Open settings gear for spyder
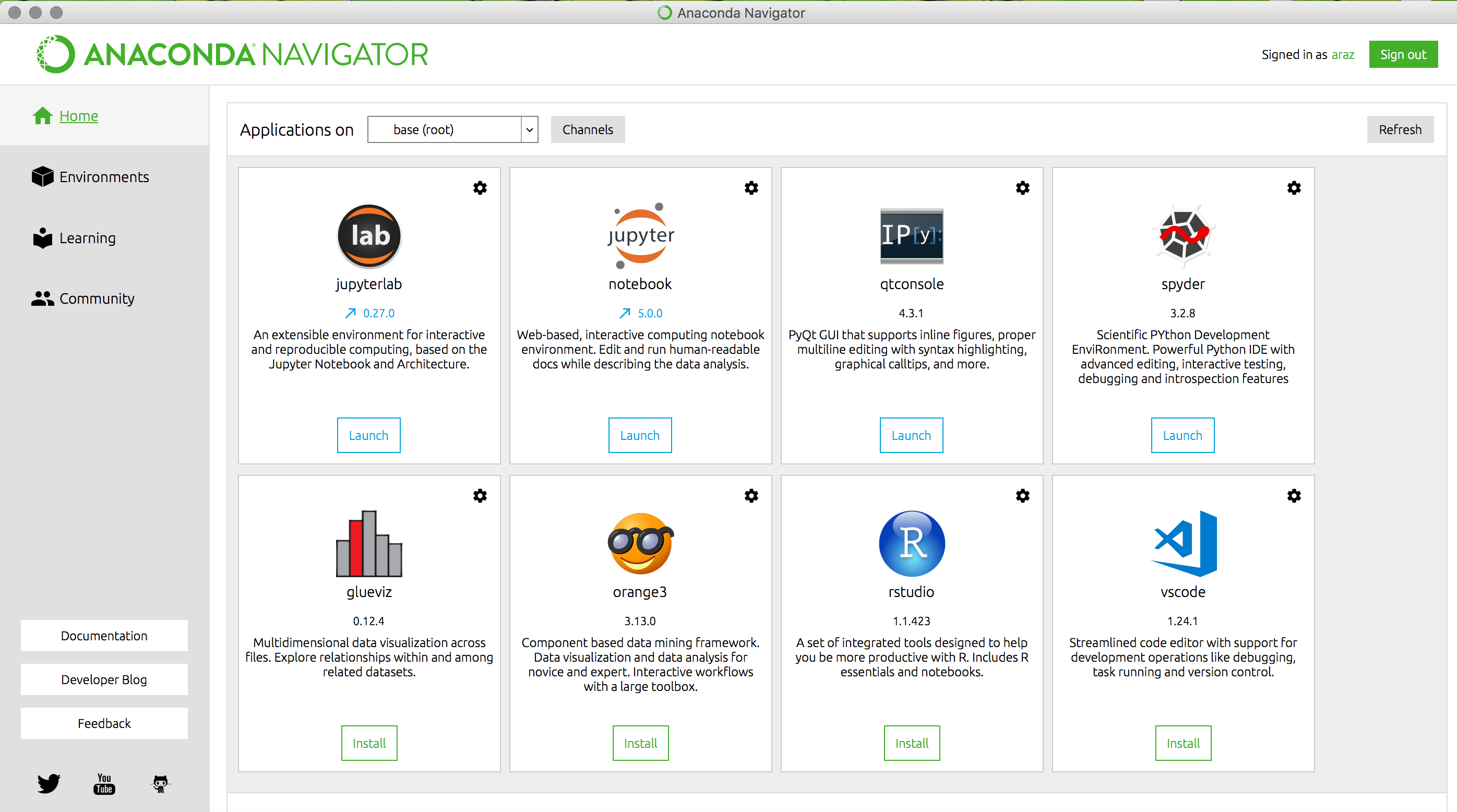The image size is (1457, 812). click(1294, 188)
